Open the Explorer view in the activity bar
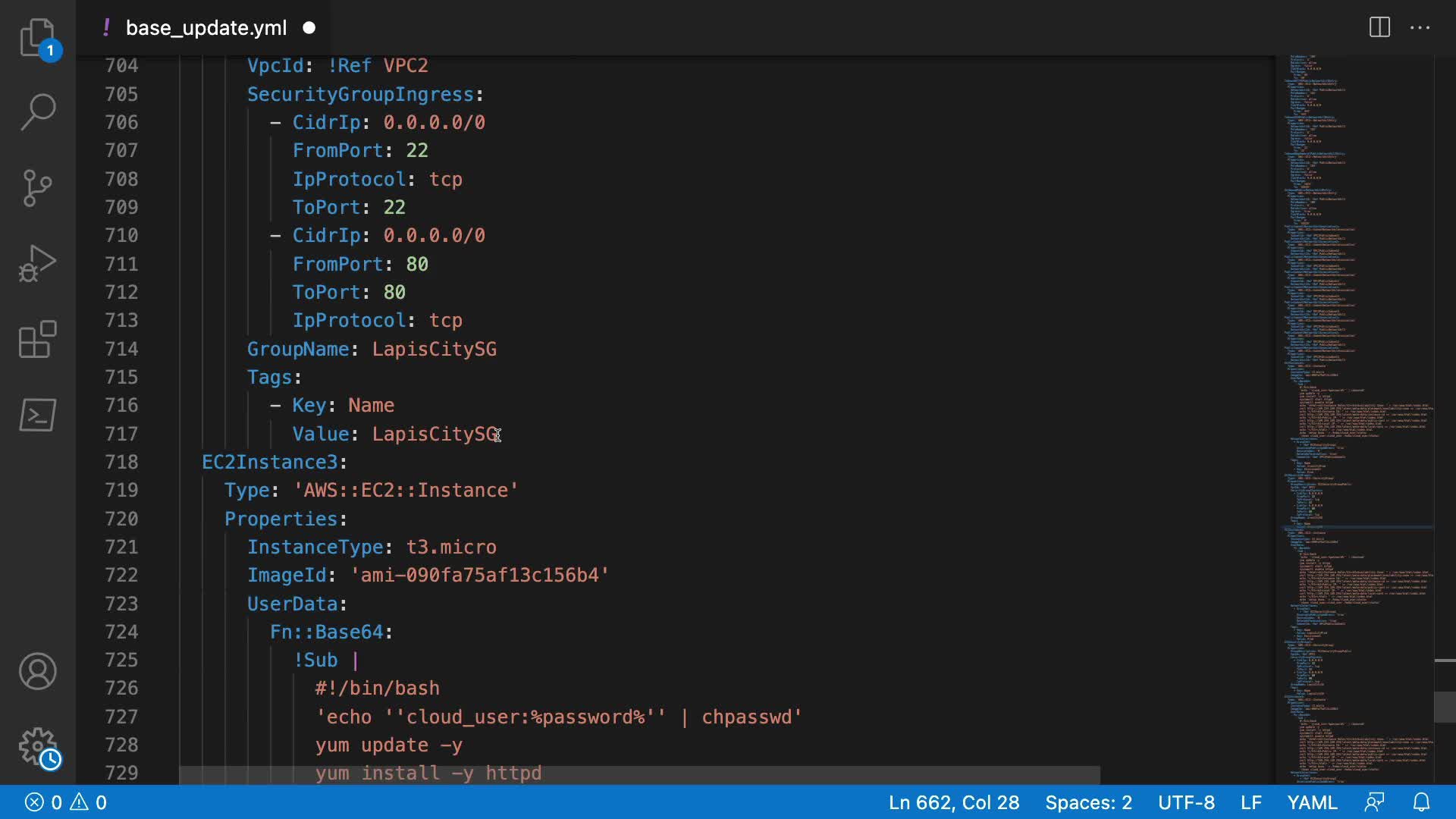Screen dimensions: 1456x819 tap(37, 37)
